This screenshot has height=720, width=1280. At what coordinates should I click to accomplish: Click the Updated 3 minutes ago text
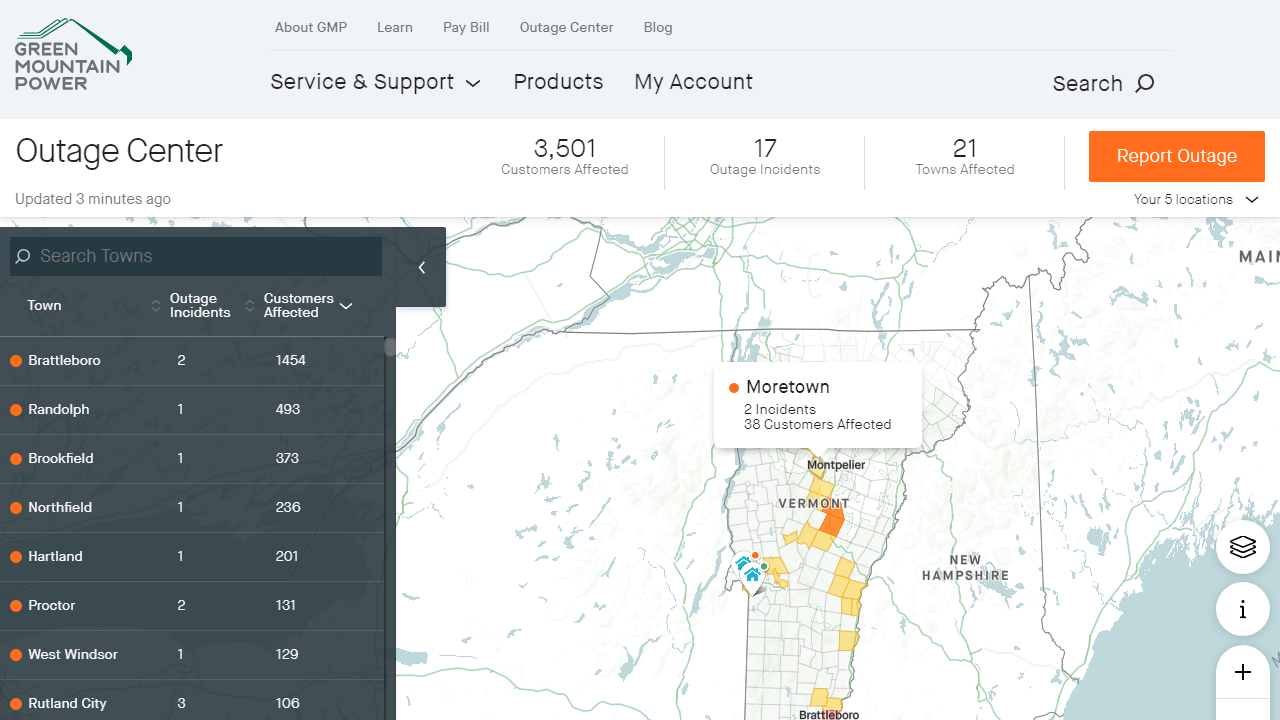[x=93, y=199]
